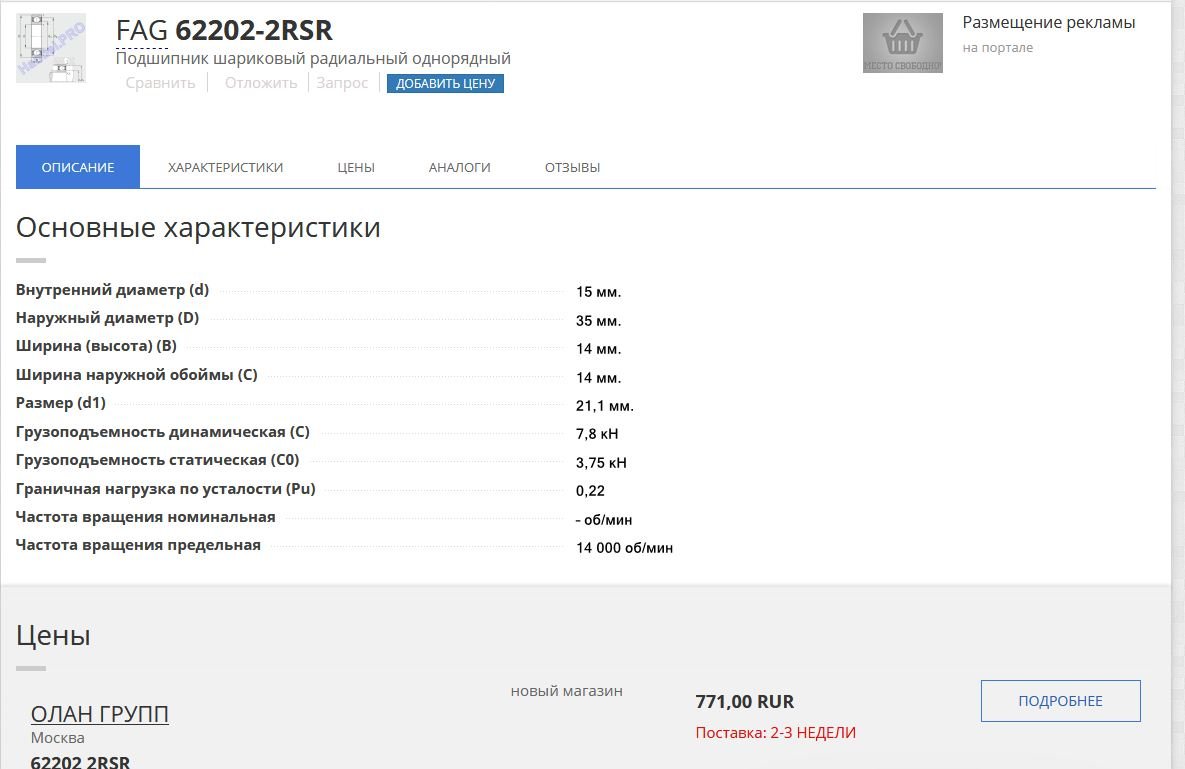The height and width of the screenshot is (769, 1185).
Task: Click the Поставка: 2-3 НЕДЕЛИ text
Action: (x=775, y=733)
